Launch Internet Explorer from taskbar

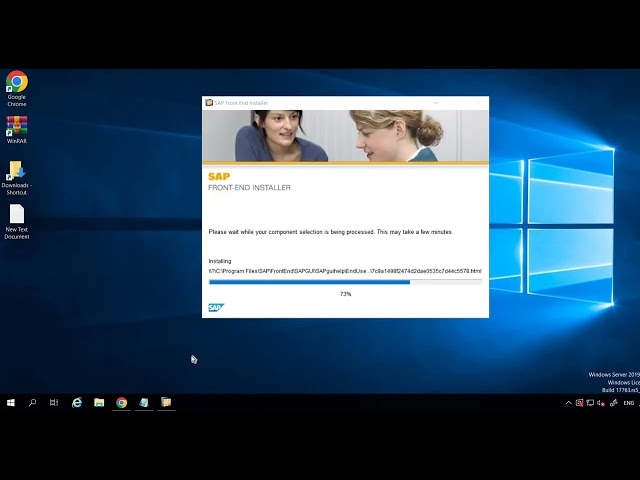pyautogui.click(x=77, y=403)
